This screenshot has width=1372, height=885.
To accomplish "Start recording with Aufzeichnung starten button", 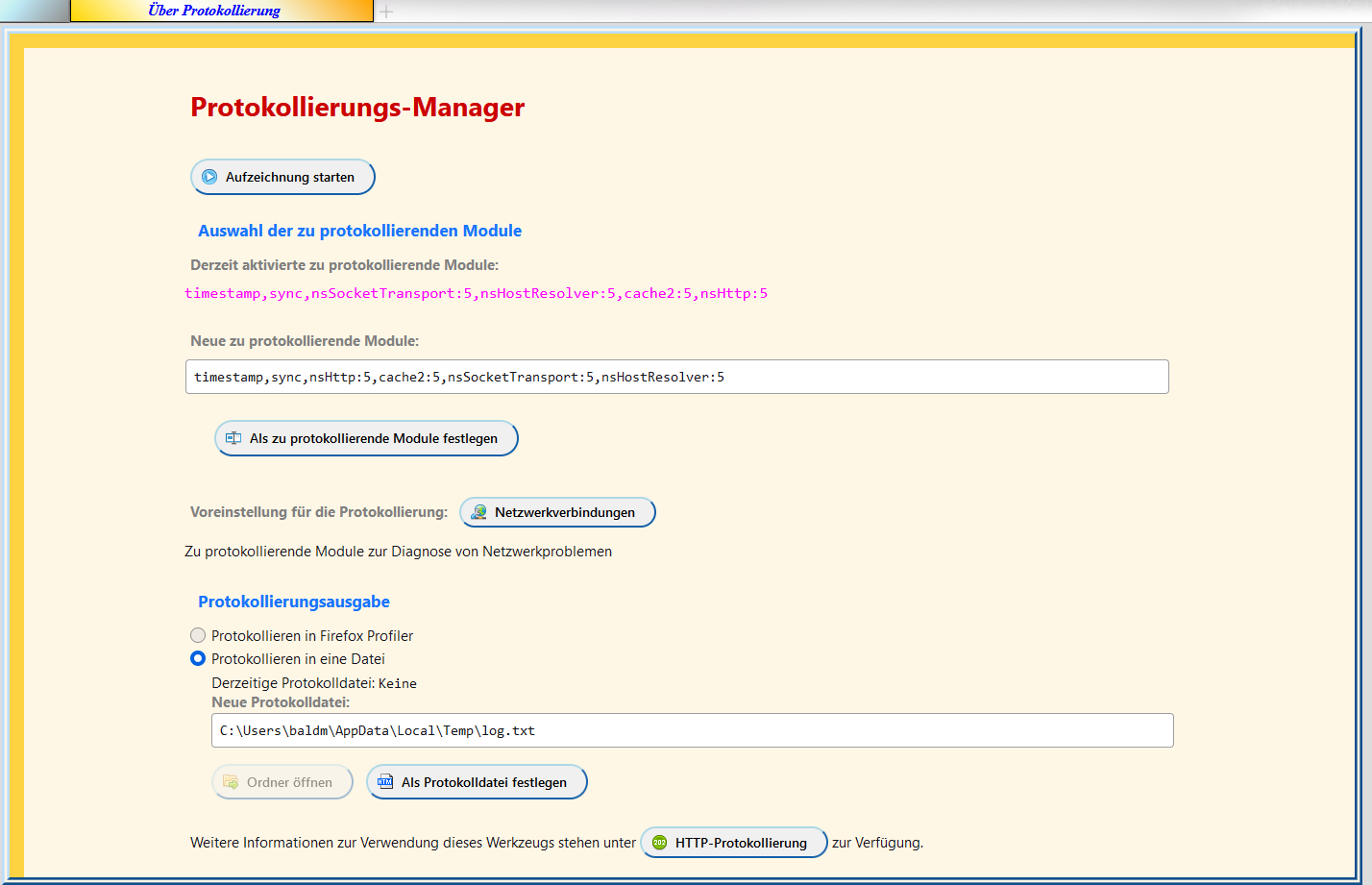I will (282, 177).
